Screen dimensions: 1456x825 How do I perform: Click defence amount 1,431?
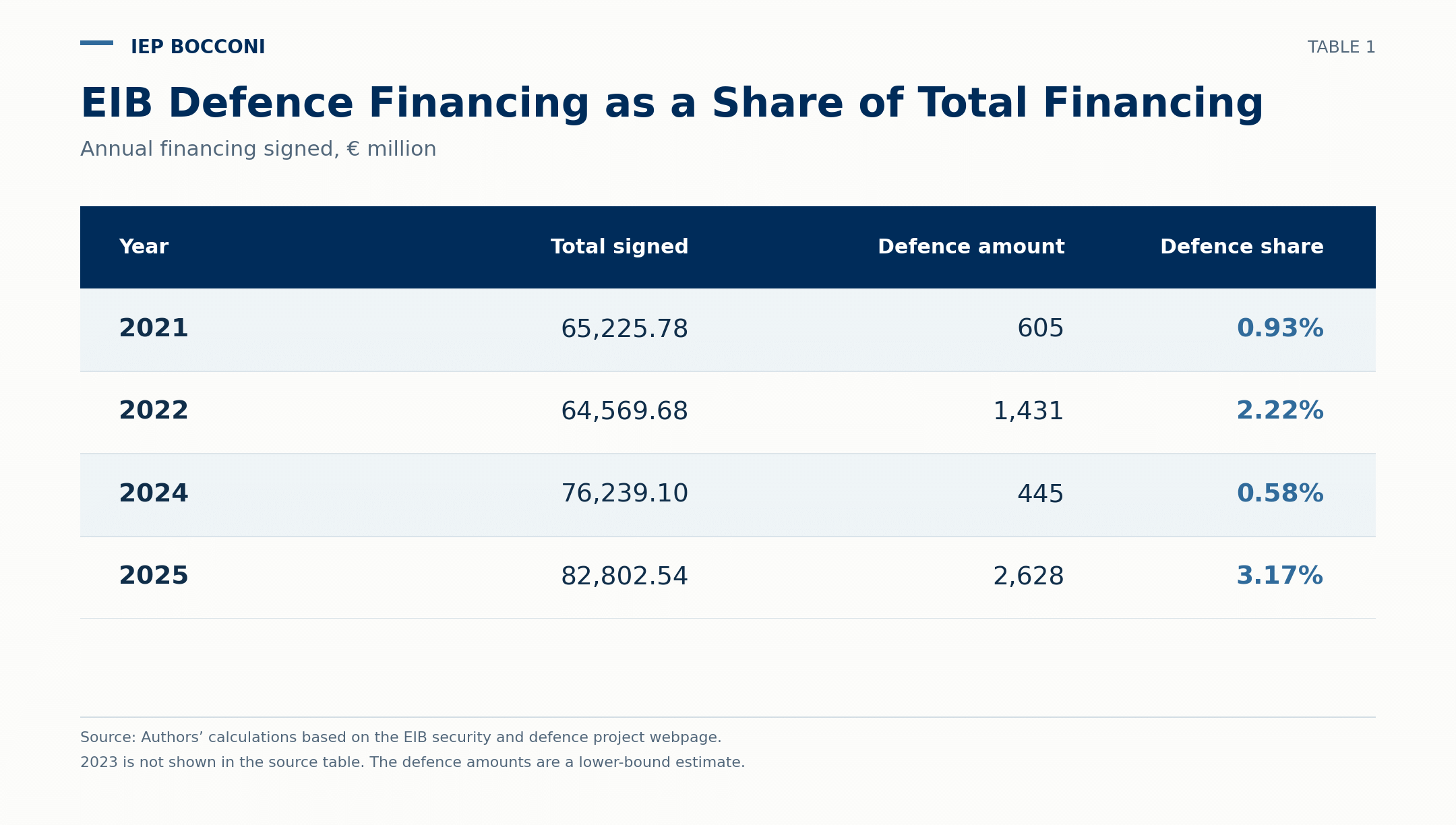[x=1029, y=412]
